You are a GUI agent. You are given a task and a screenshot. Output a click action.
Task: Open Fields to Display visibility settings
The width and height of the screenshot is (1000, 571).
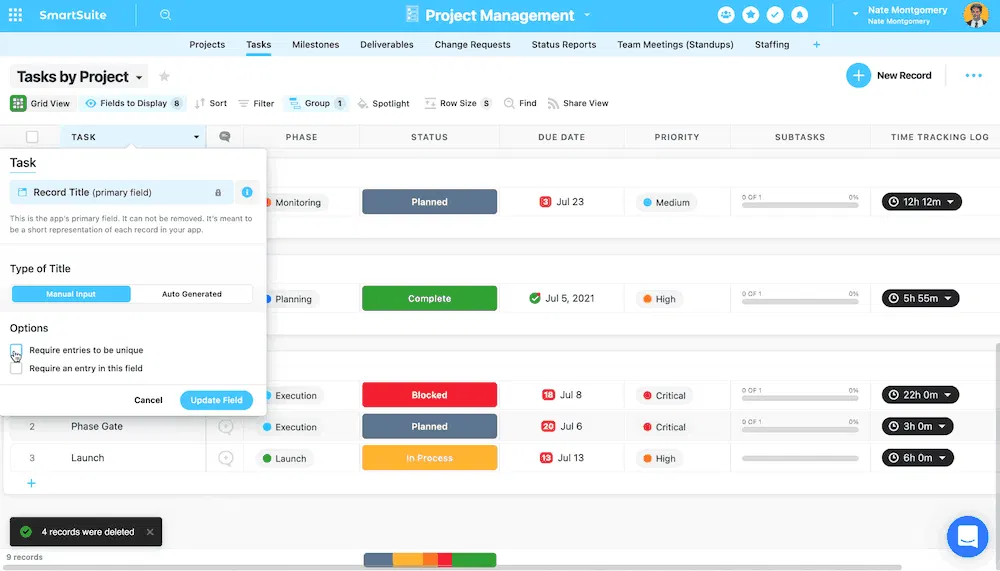point(134,103)
